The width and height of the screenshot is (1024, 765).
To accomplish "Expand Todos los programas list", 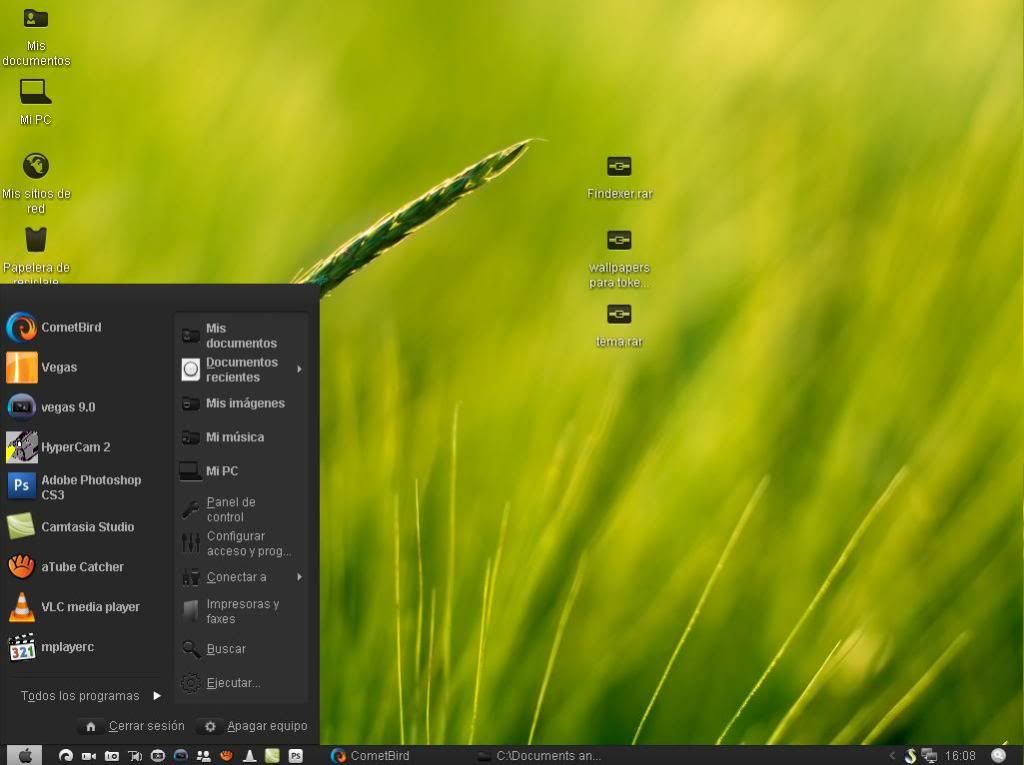I will coord(90,696).
